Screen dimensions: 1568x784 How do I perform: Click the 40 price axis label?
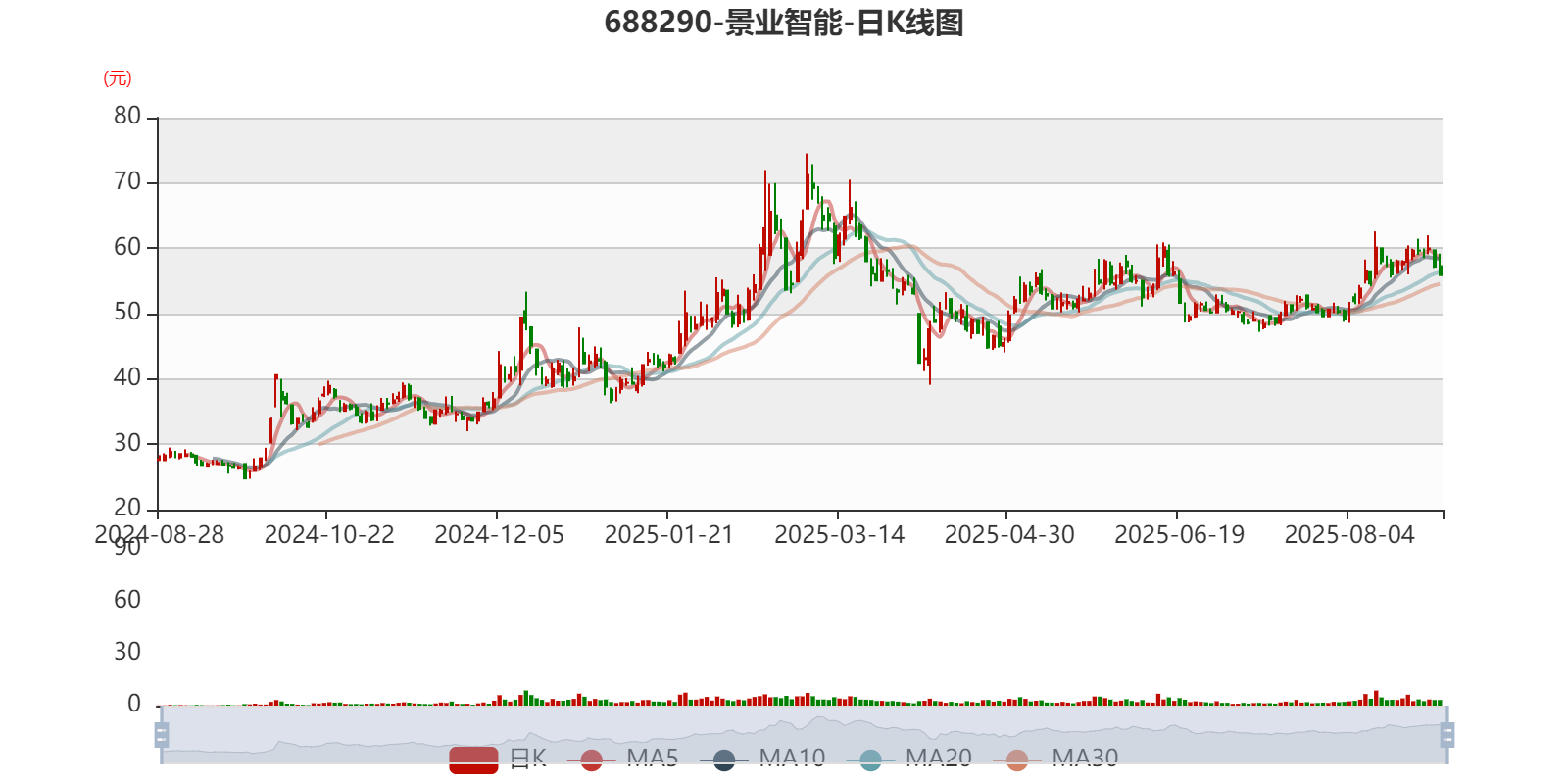pos(127,378)
